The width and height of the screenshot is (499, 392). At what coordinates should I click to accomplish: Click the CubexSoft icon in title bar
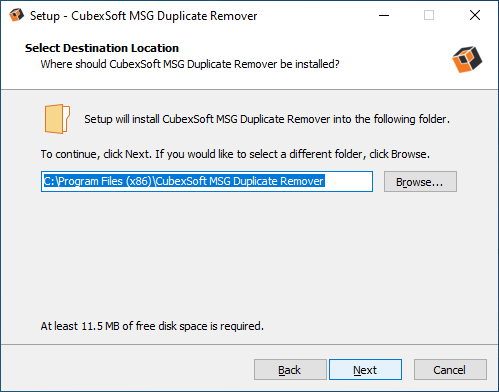pos(16,15)
